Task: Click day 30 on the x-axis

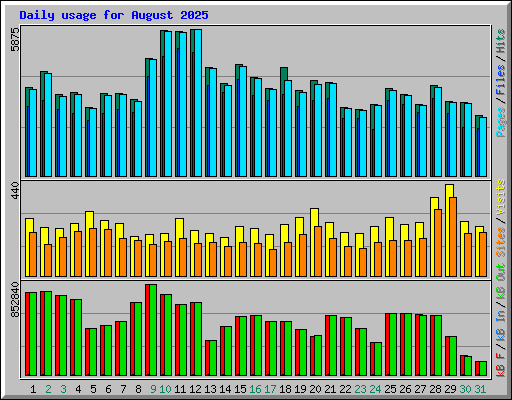Action: click(465, 389)
